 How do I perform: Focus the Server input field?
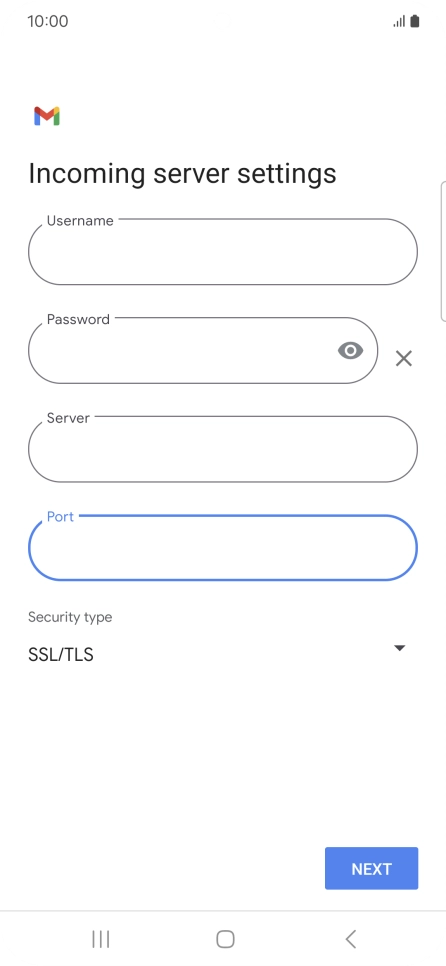click(223, 448)
